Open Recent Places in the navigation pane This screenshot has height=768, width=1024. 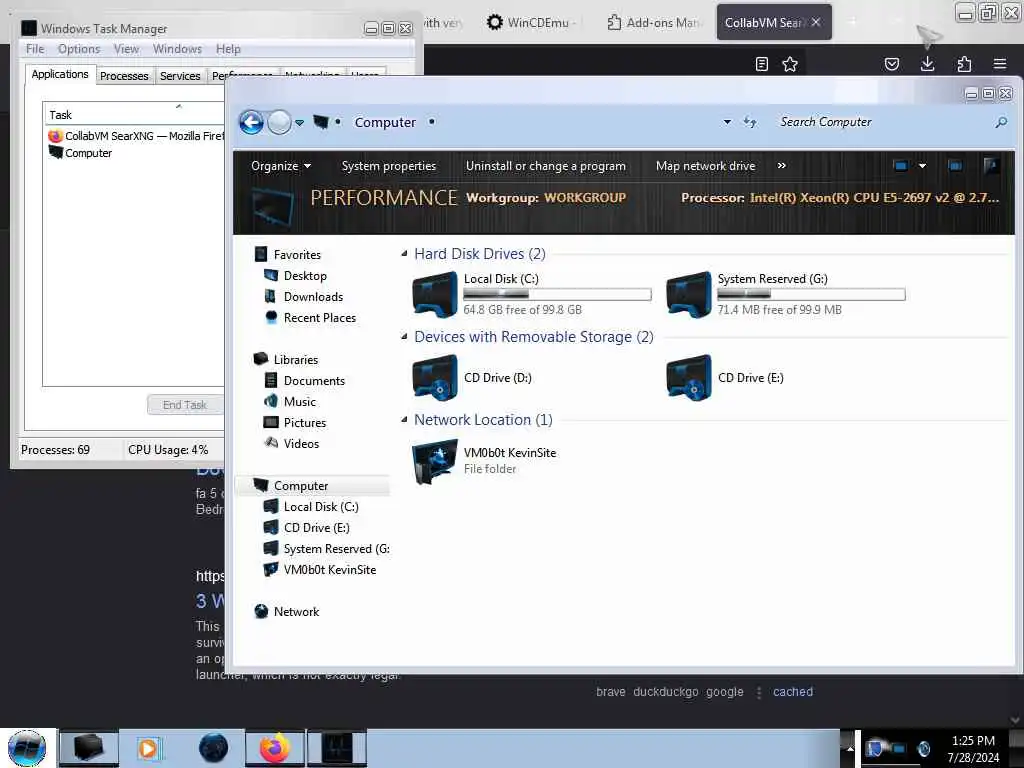pyautogui.click(x=320, y=317)
